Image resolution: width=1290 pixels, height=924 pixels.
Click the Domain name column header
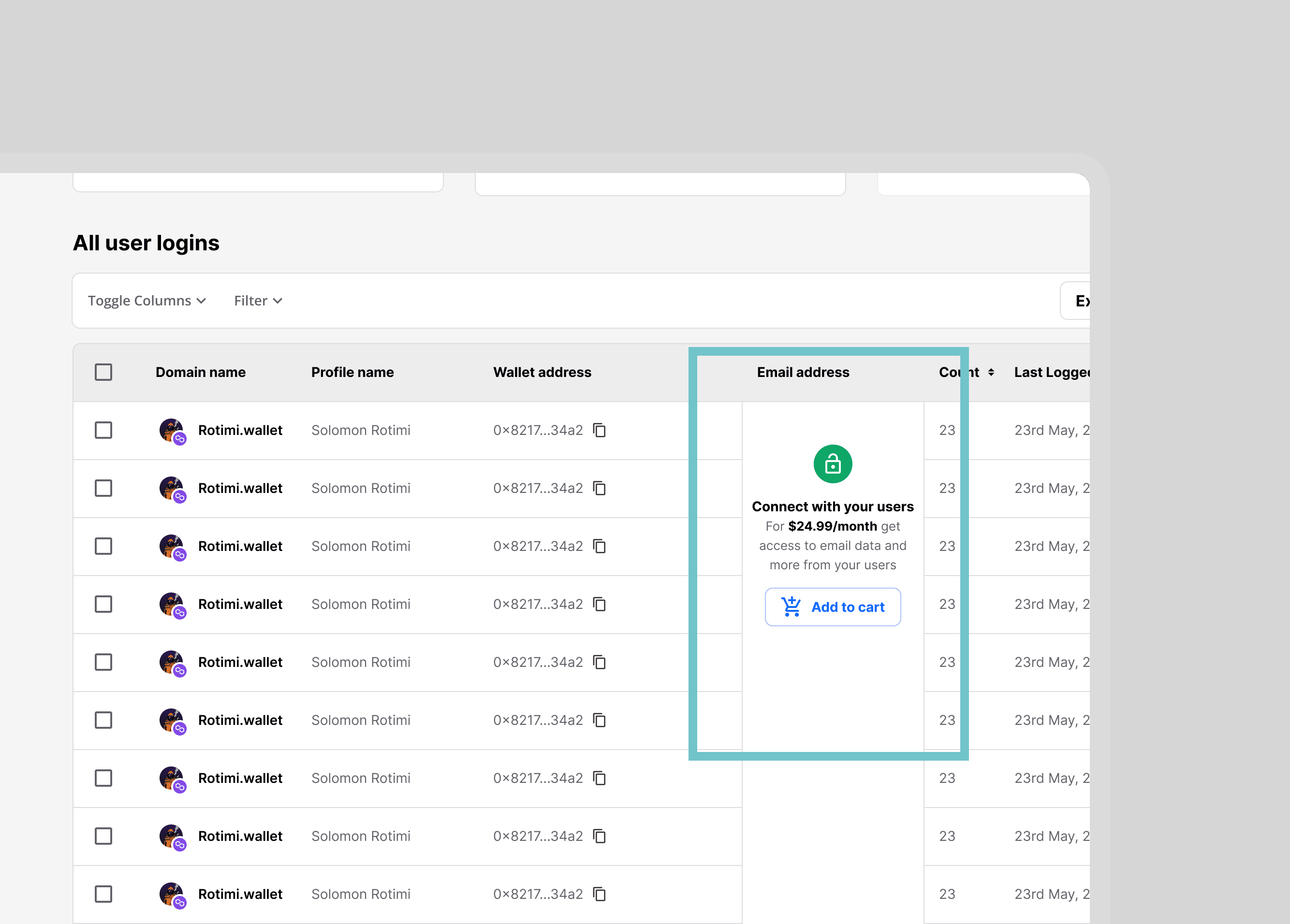[x=200, y=373]
